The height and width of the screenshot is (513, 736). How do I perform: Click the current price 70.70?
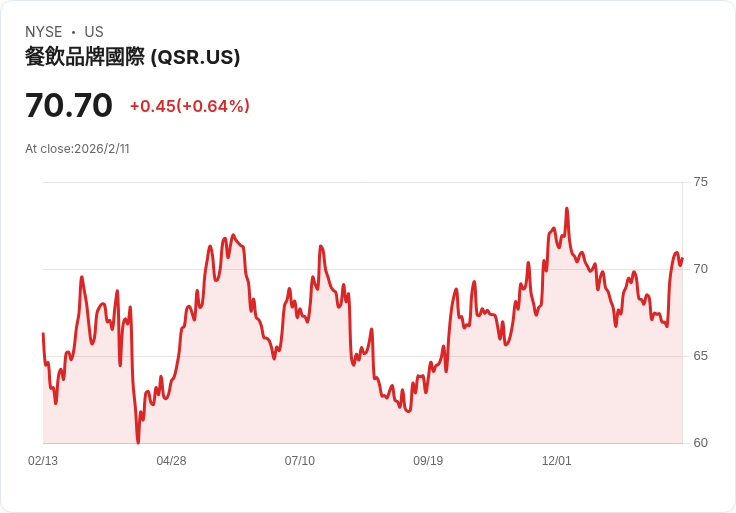click(69, 105)
